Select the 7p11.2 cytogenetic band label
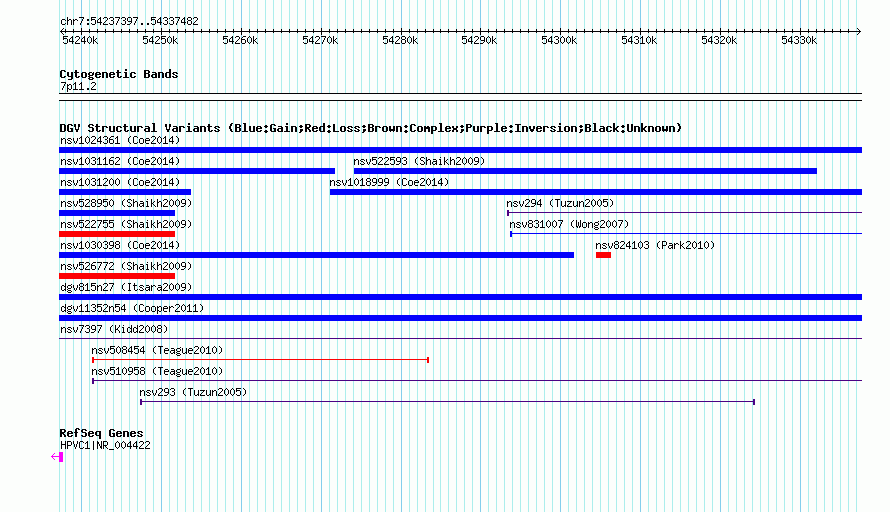This screenshot has width=890, height=512. click(78, 87)
